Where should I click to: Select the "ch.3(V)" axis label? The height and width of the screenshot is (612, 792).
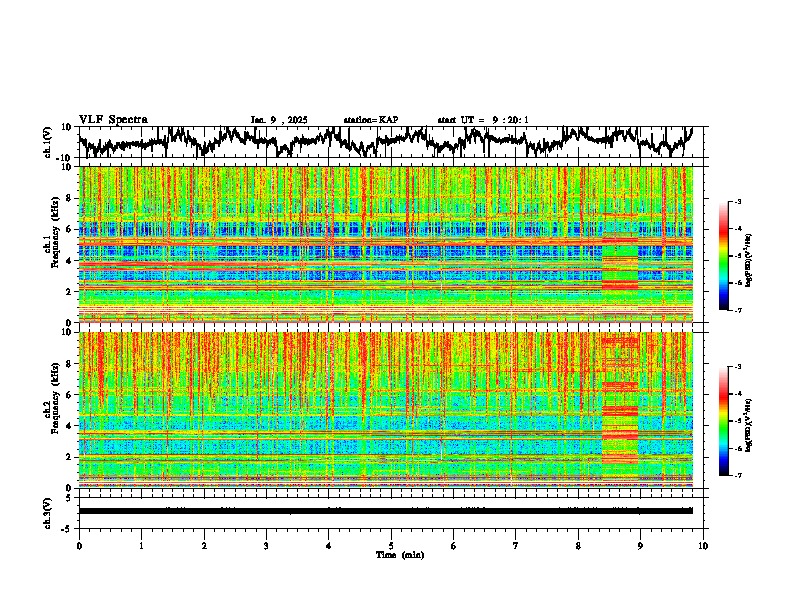coord(48,513)
